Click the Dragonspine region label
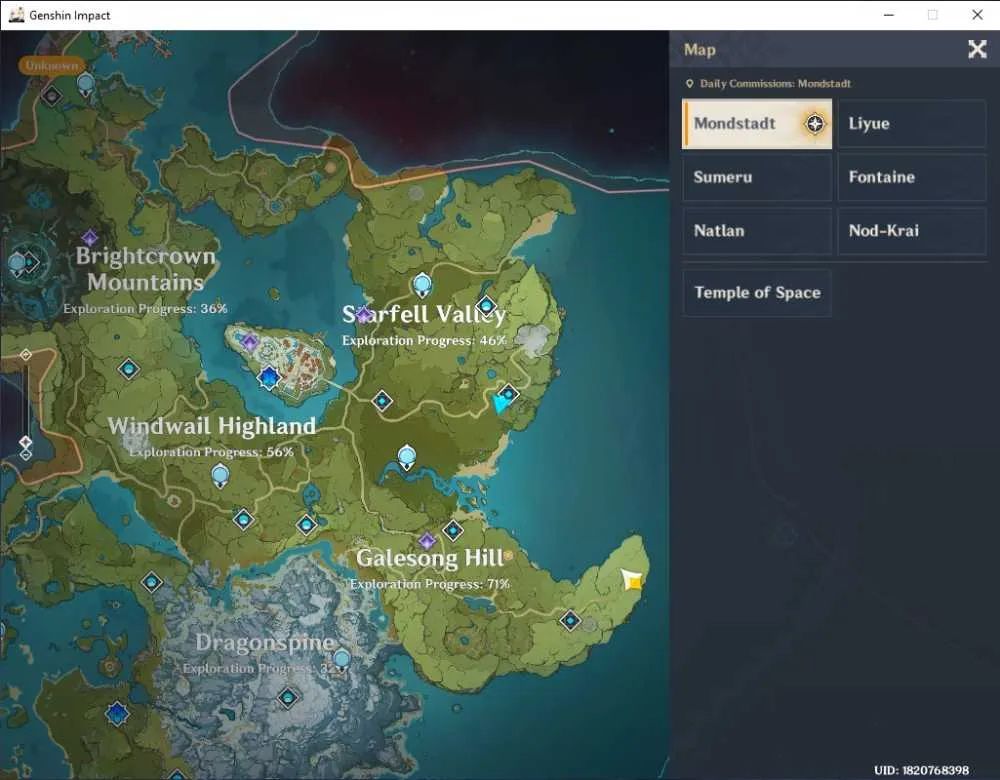Viewport: 1000px width, 780px height. click(265, 642)
